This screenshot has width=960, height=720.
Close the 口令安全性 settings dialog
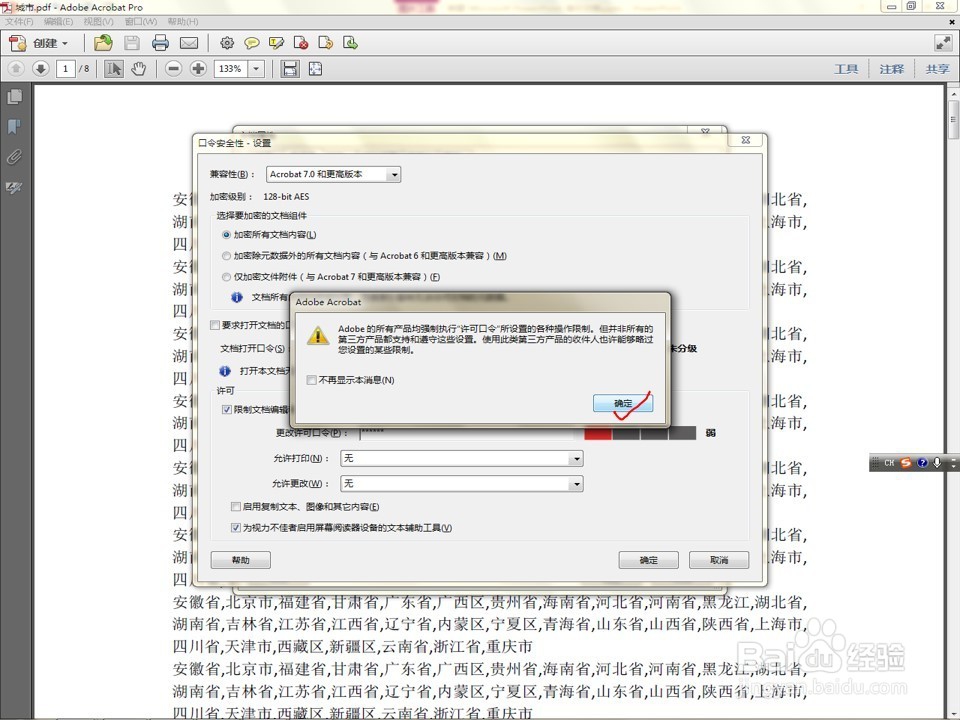(746, 140)
